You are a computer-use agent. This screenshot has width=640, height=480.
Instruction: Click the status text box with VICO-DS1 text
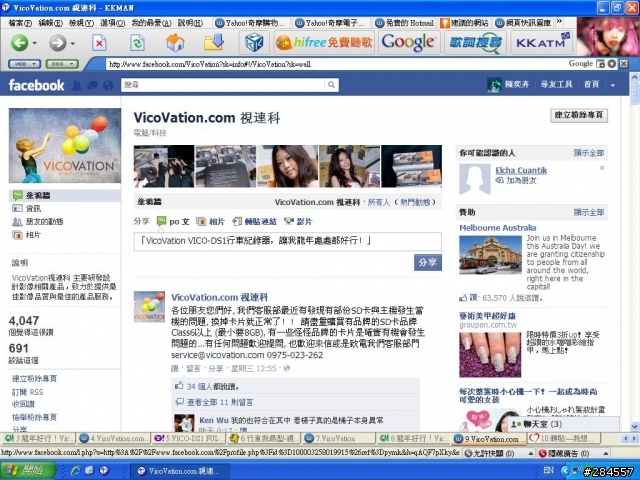[x=288, y=241]
